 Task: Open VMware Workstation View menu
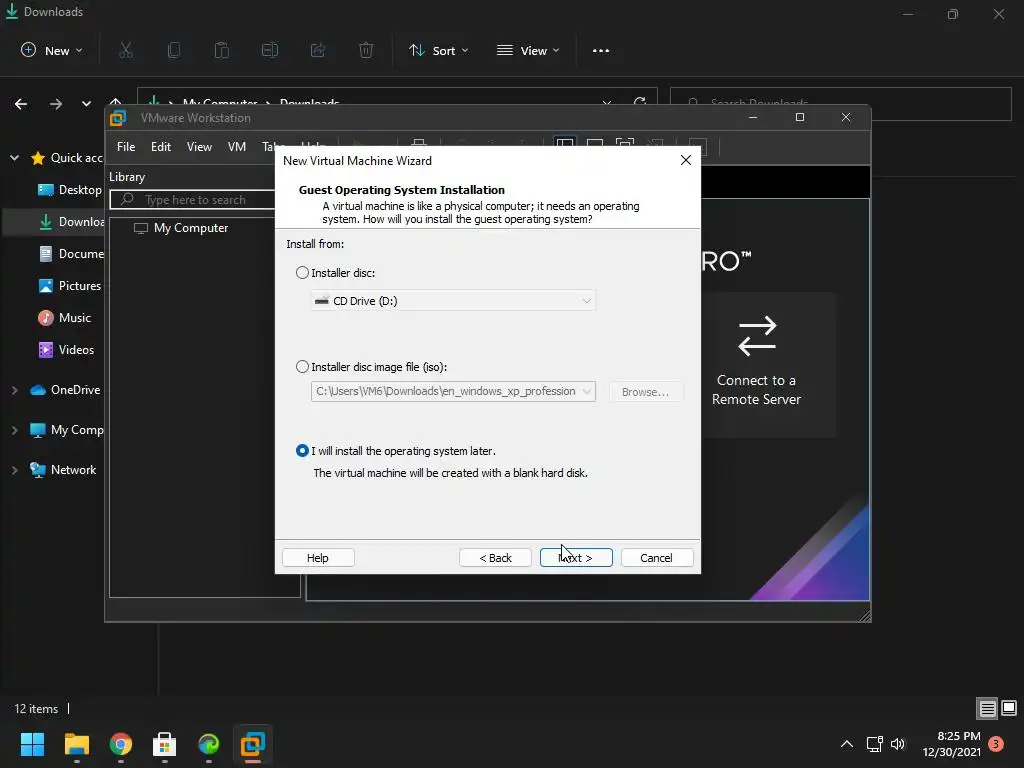point(199,147)
